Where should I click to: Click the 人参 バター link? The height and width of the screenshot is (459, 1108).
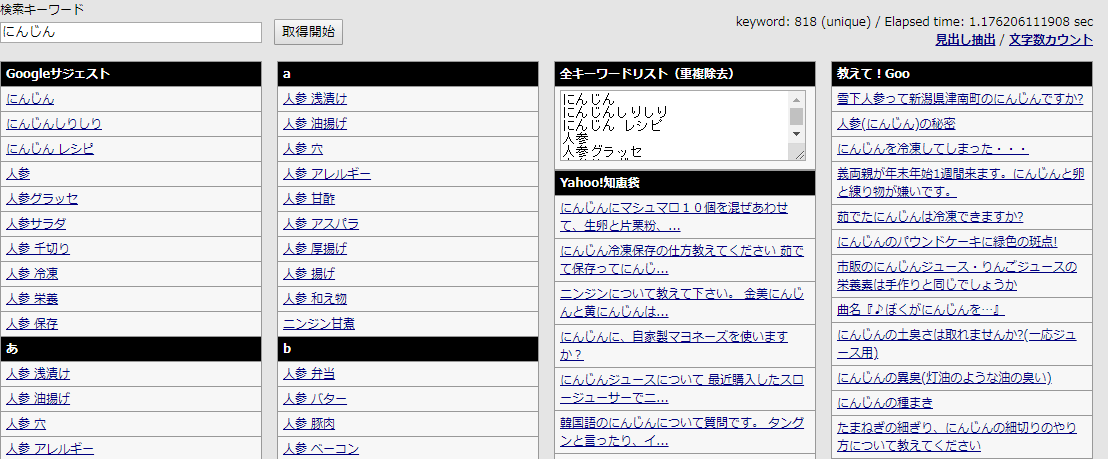click(x=315, y=399)
